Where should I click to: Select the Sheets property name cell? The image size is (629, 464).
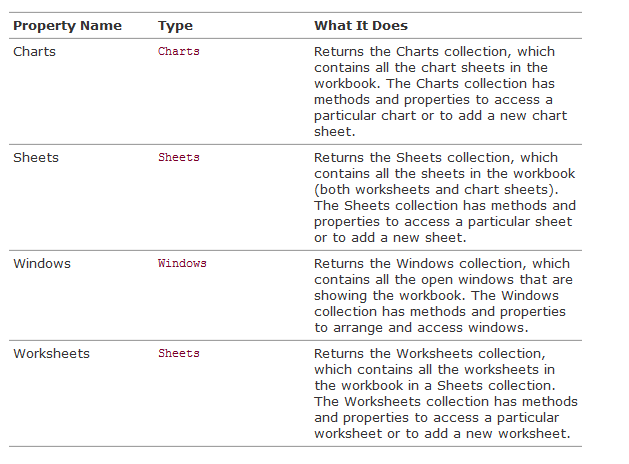[36, 158]
